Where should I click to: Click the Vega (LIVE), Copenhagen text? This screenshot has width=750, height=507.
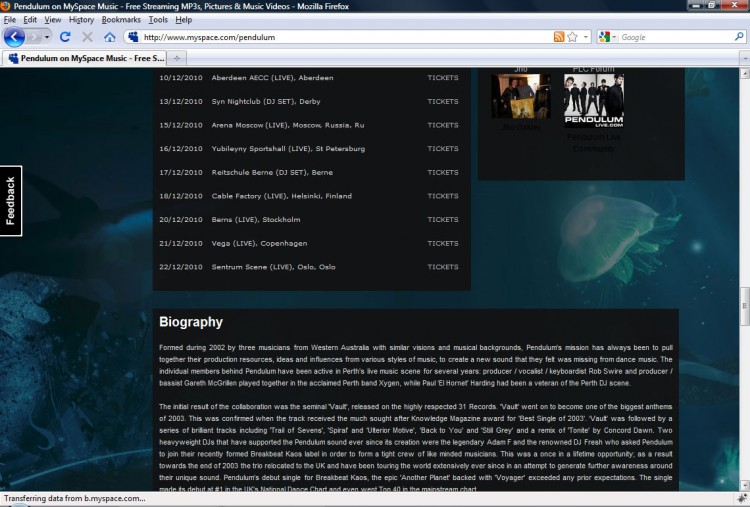[x=259, y=243]
